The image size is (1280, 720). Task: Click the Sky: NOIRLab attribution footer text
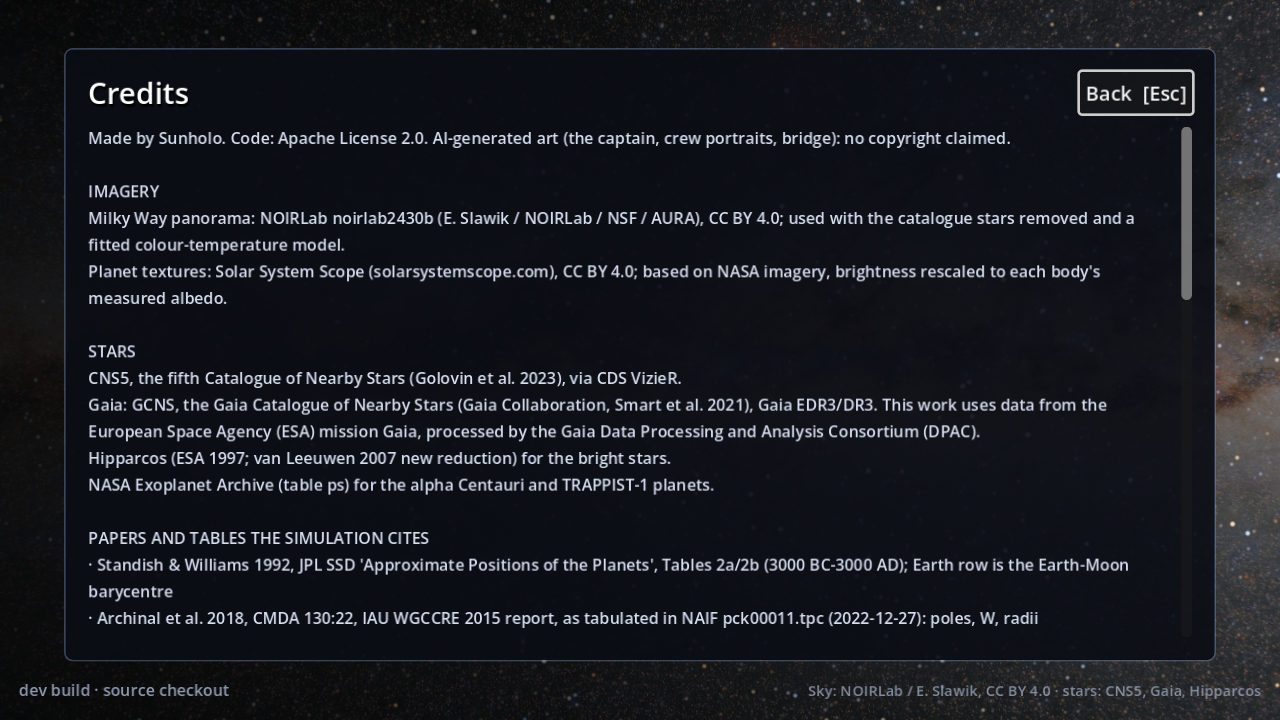1034,691
